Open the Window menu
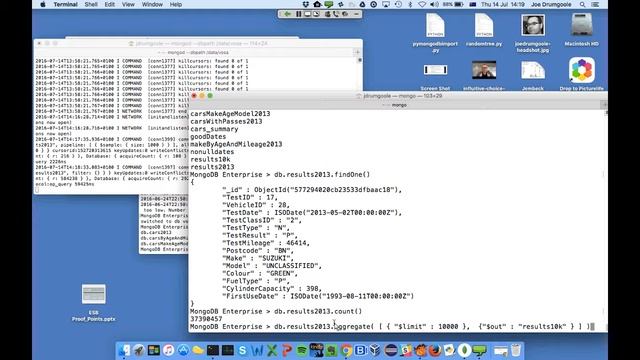The width and height of the screenshot is (640, 360). (152, 4)
